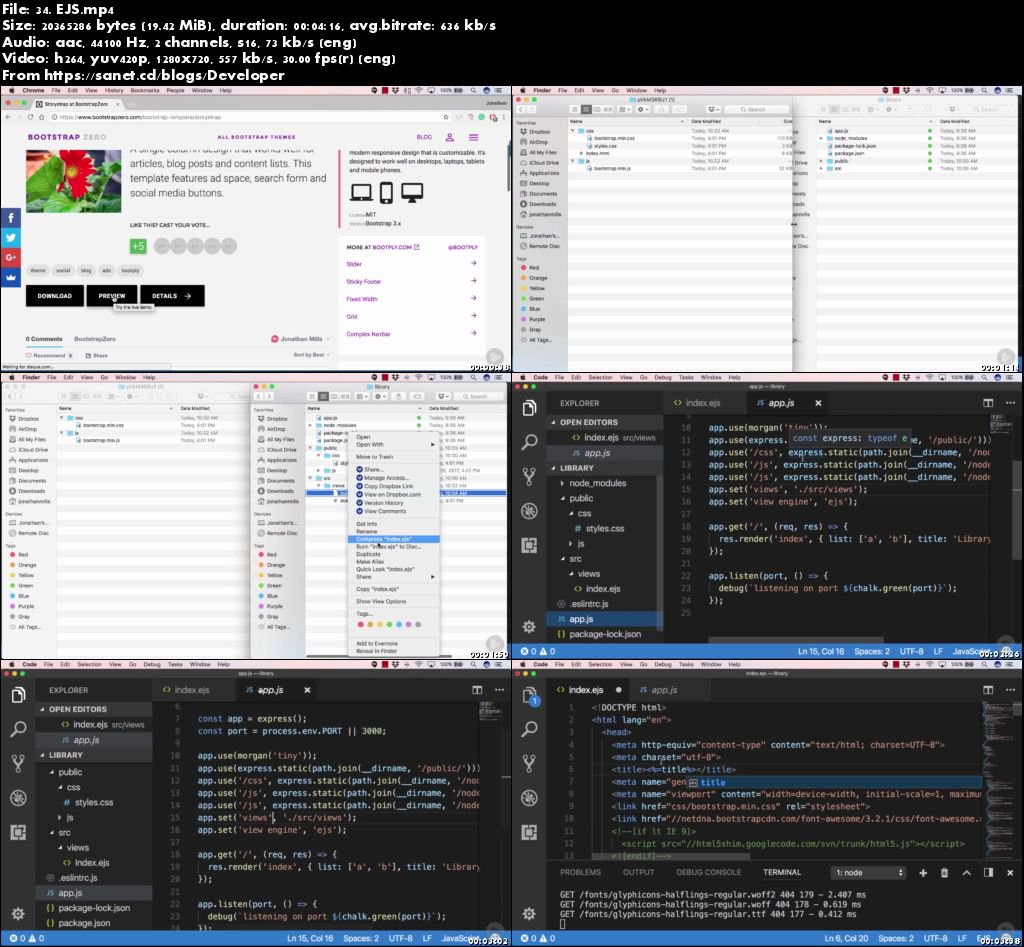
Task: Switch to the DEBUG CONSOLE panel tab
Action: pyautogui.click(x=709, y=873)
